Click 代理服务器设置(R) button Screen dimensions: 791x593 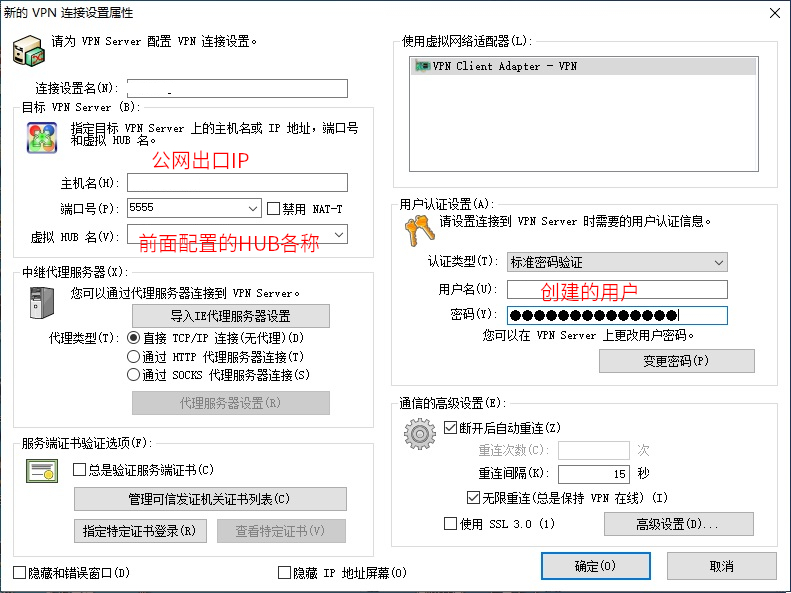click(231, 403)
